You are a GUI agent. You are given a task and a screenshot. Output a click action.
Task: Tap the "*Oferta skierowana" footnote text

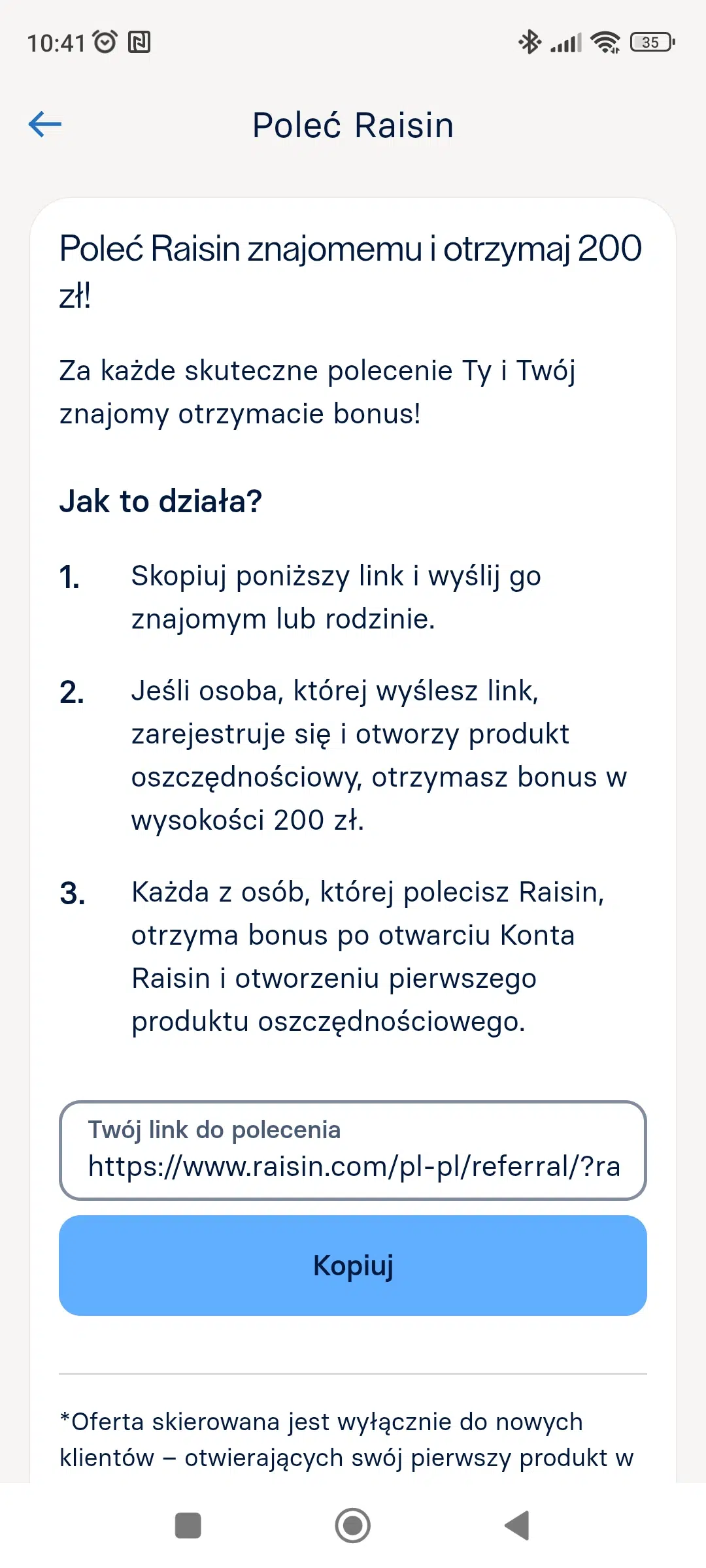346,1439
